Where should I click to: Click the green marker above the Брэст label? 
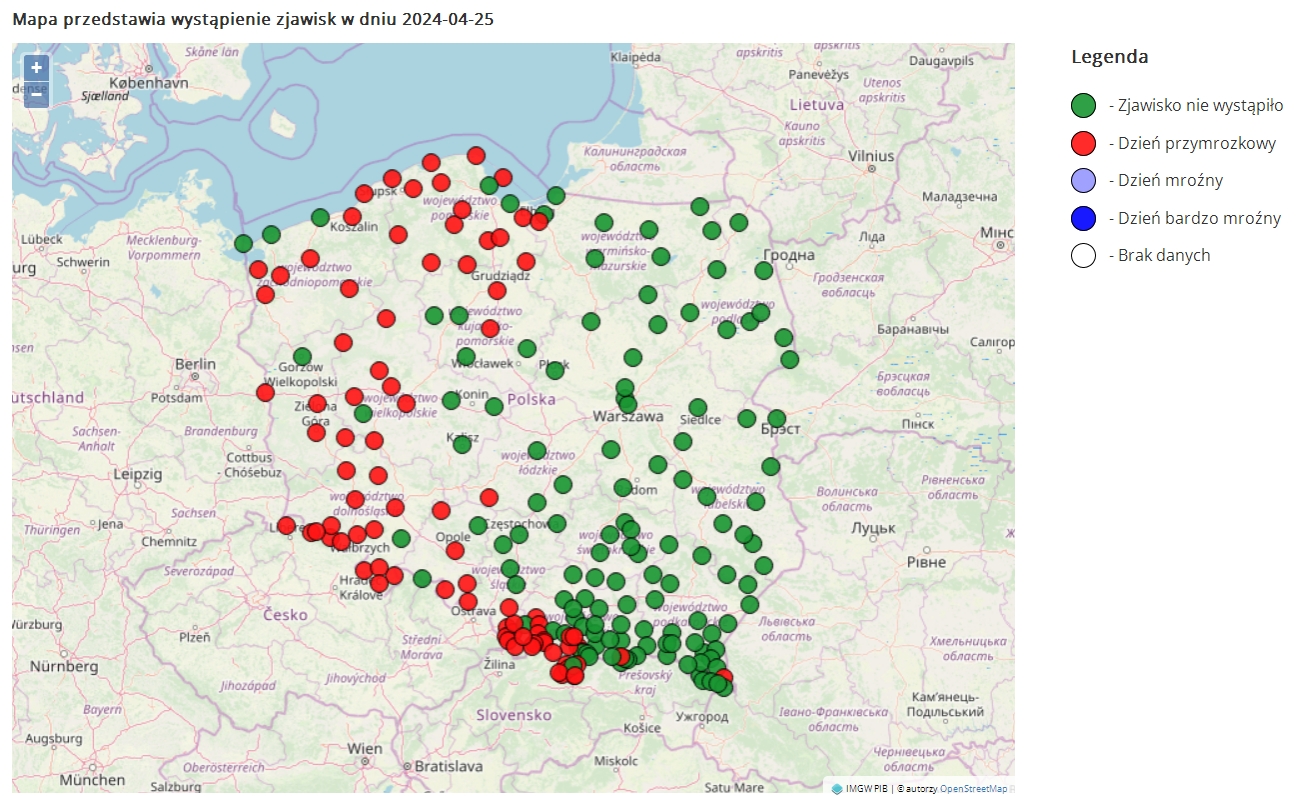(777, 418)
